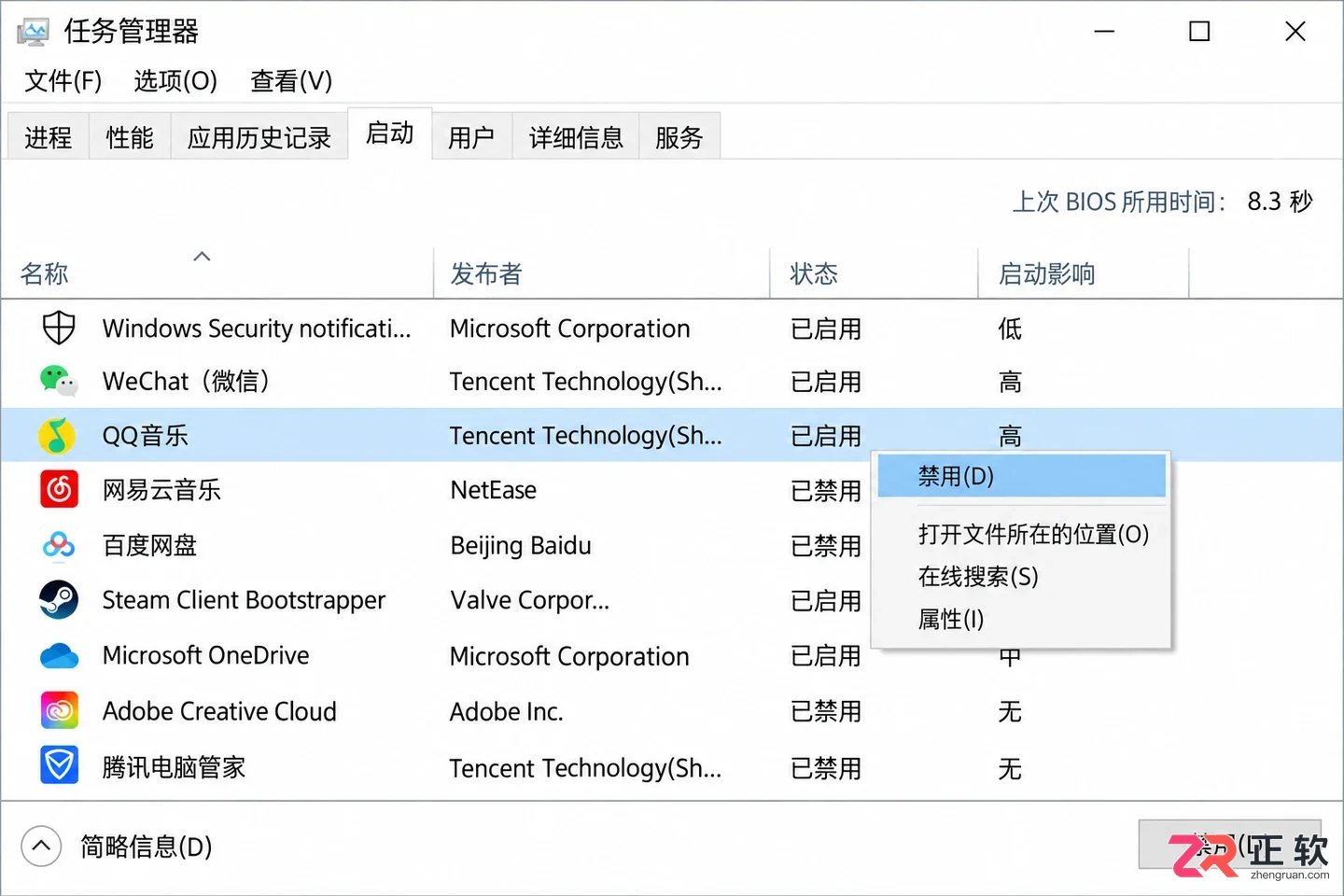1344x896 pixels.
Task: Click the Beijing Baidu publisher cell
Action: click(x=521, y=546)
